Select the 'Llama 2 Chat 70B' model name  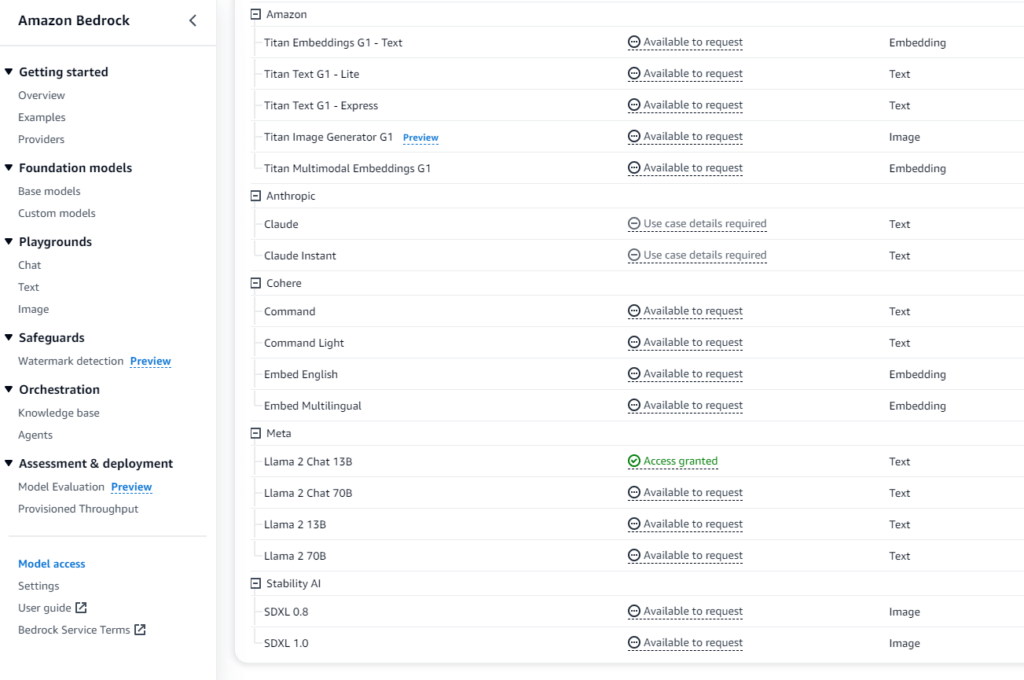[308, 493]
